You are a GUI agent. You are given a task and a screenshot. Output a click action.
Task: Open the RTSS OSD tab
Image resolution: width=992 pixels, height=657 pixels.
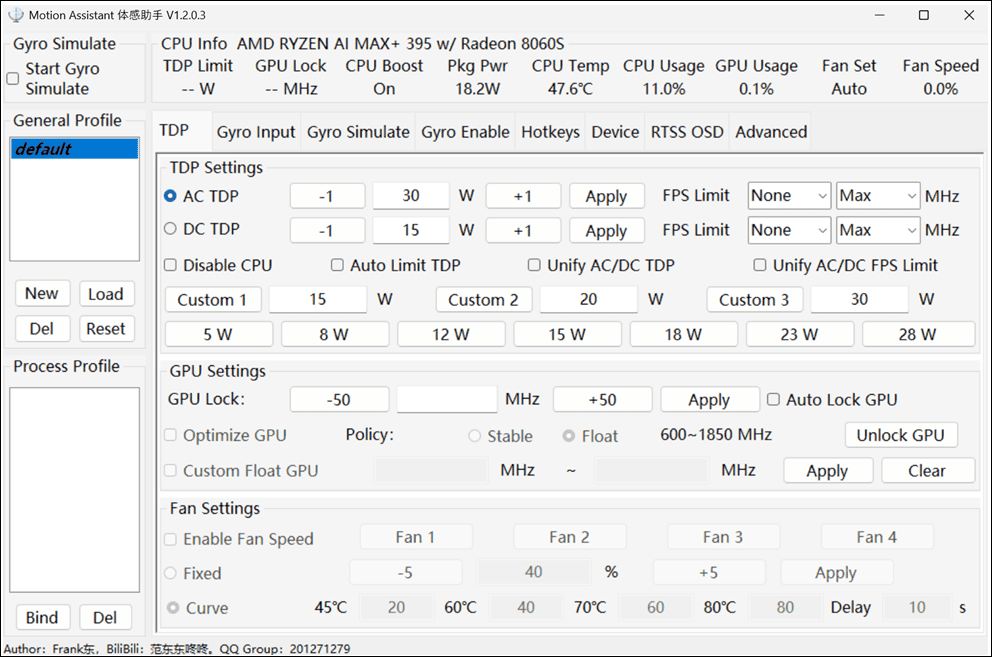[686, 132]
